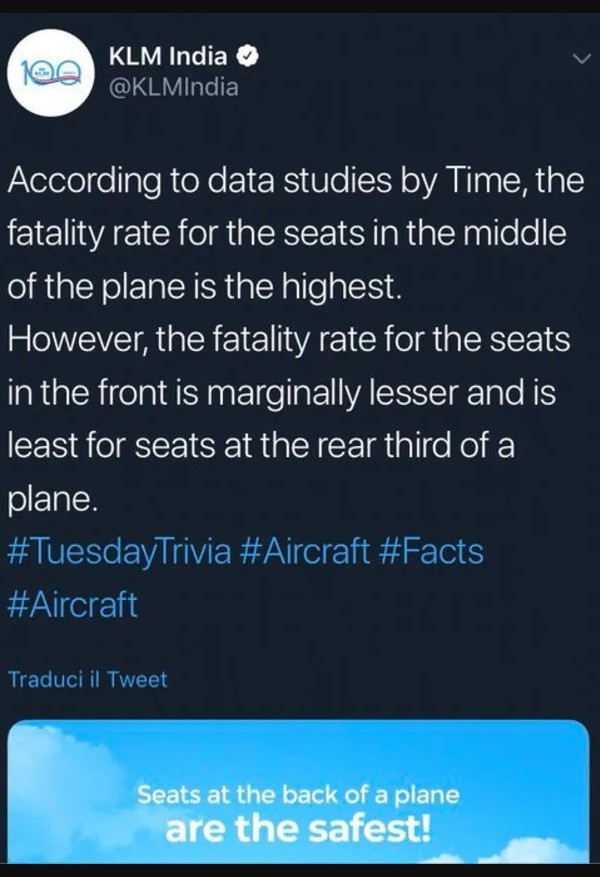Click the sentence starting with 'However'

[x=288, y=341]
